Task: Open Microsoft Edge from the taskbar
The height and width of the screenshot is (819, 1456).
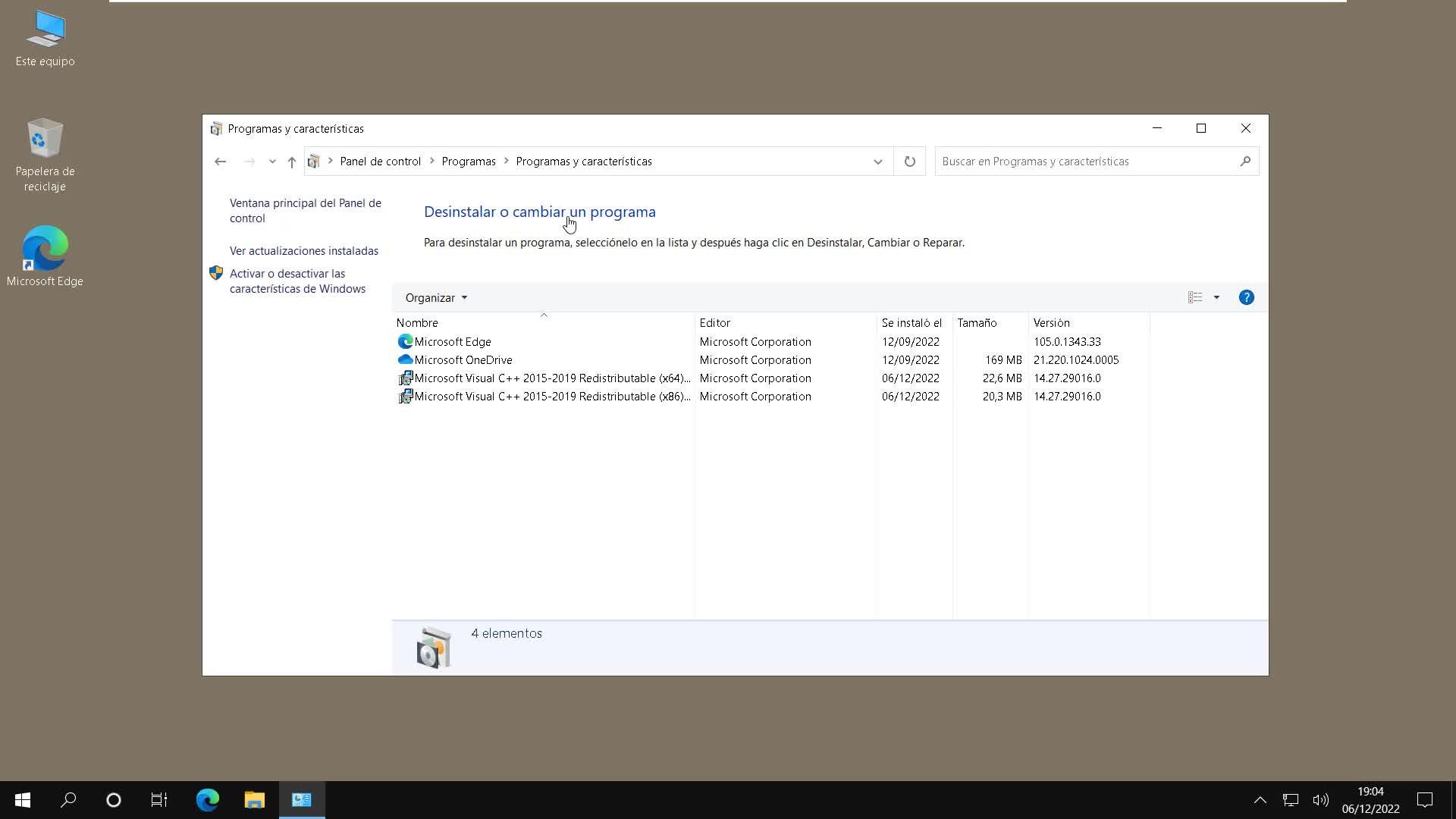Action: tap(208, 799)
